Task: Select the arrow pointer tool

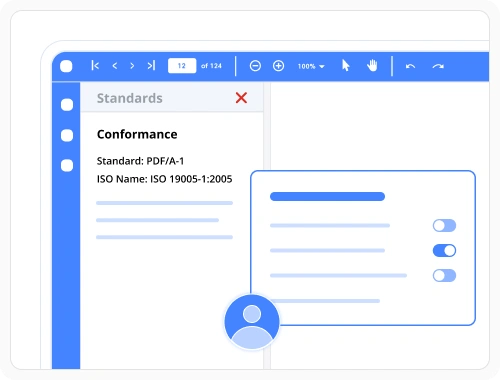Action: click(346, 65)
